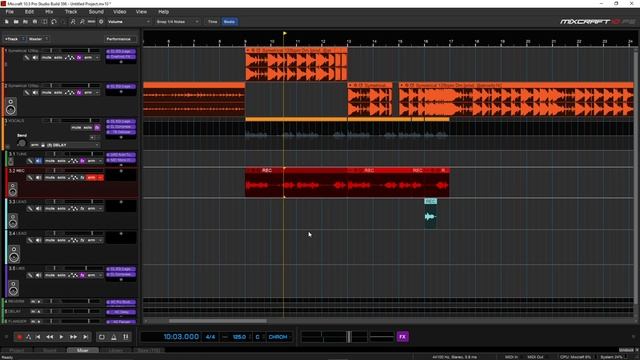Viewport: 640px width, 360px height.
Task: Click speaker instrument image on track 2
Action: (11, 106)
